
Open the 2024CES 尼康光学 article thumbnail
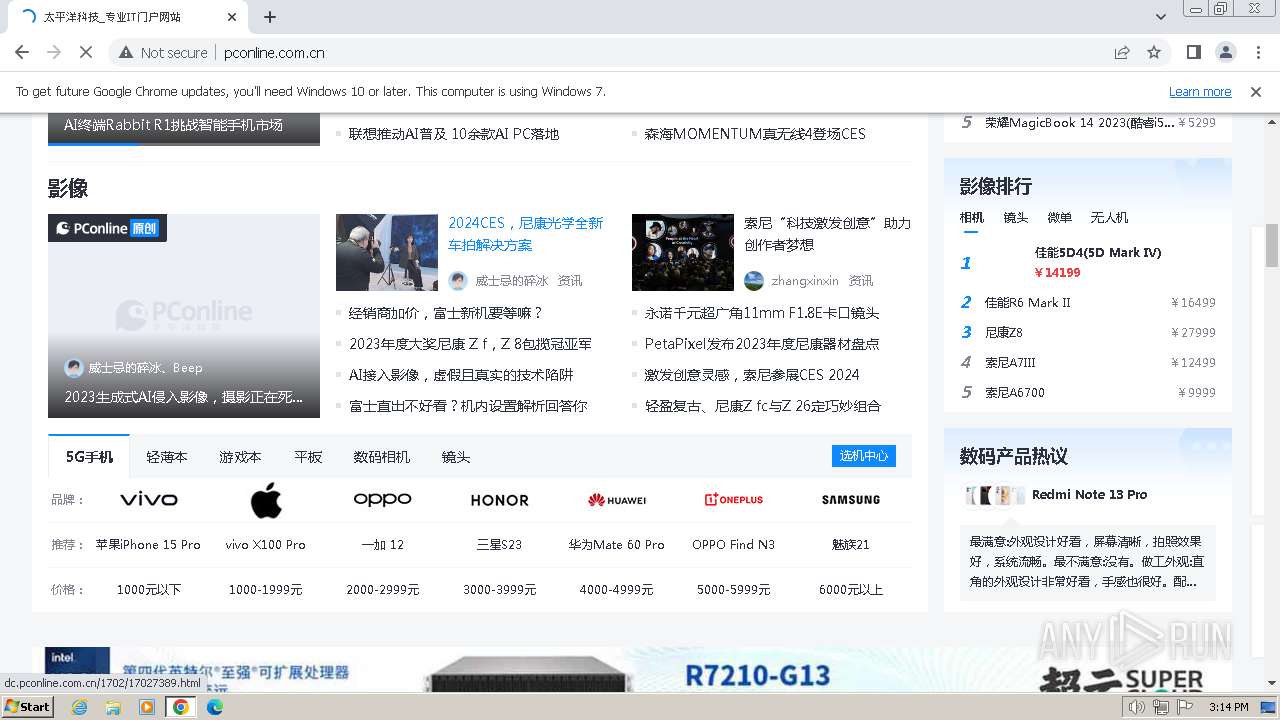click(x=387, y=252)
